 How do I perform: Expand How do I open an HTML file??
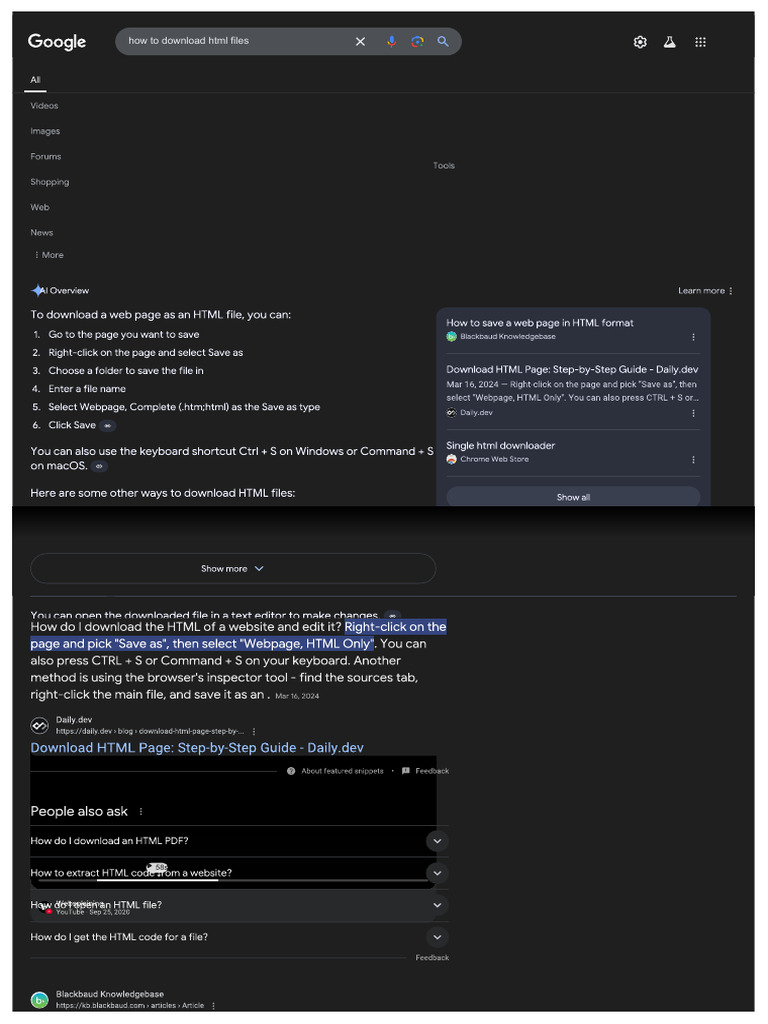pyautogui.click(x=239, y=905)
